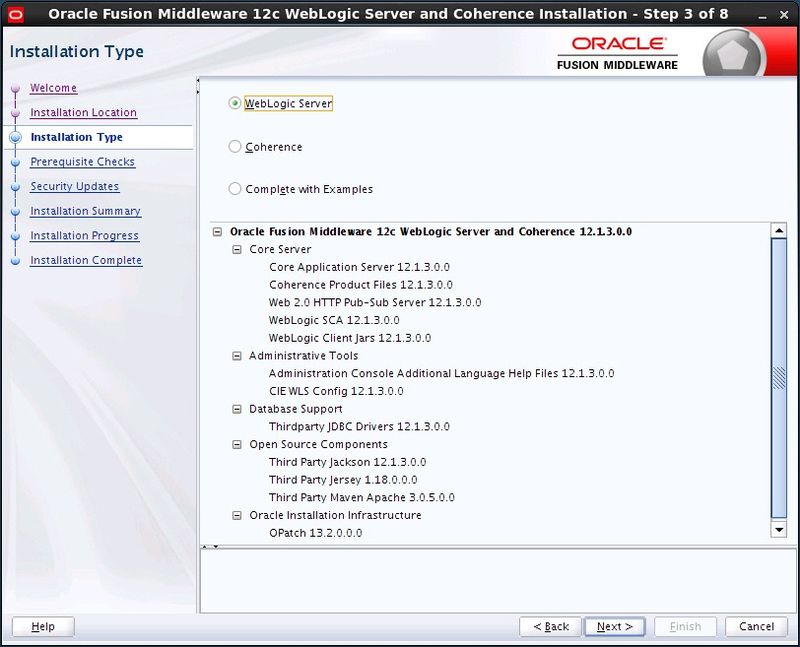Select Thirdparty JDBC Drivers 12.1.3.0.0 row
The height and width of the screenshot is (647, 800).
pos(359,427)
